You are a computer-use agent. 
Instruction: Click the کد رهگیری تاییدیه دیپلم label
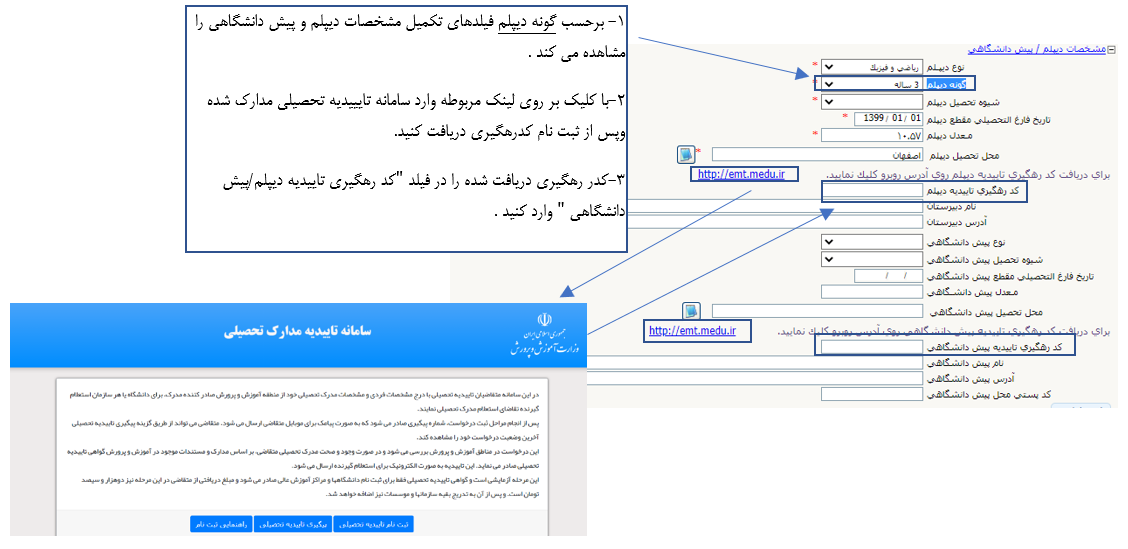pyautogui.click(x=975, y=191)
